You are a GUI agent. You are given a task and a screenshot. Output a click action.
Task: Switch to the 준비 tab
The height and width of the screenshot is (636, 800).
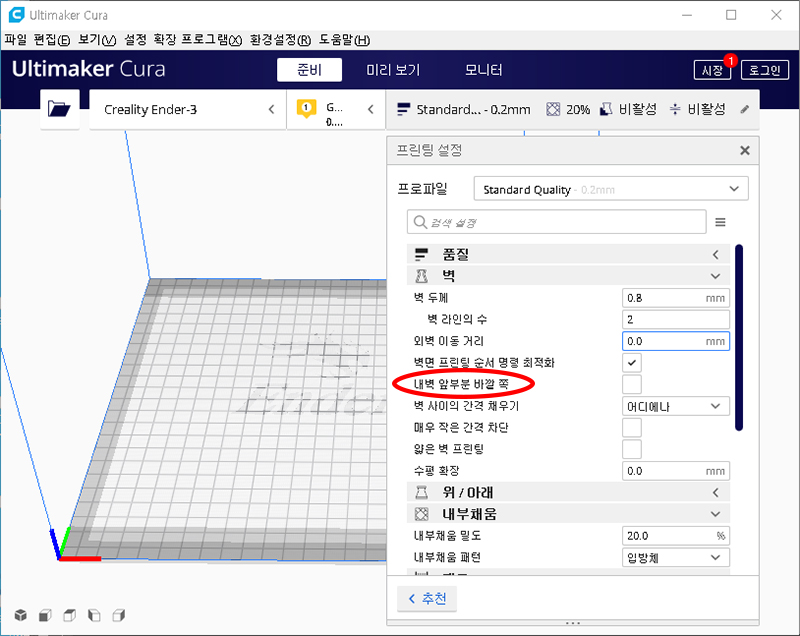309,70
